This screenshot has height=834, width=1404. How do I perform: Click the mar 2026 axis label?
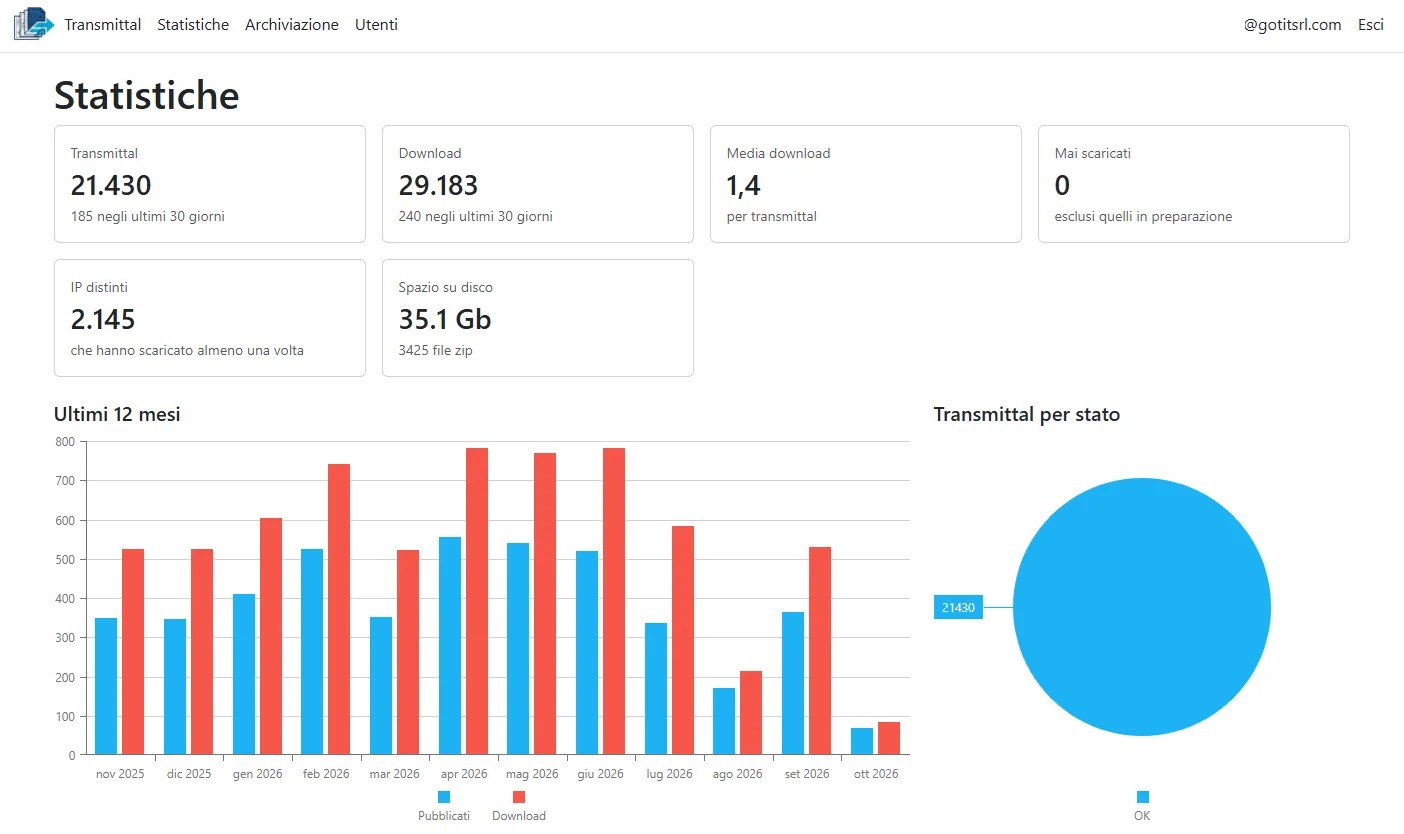pyautogui.click(x=394, y=774)
